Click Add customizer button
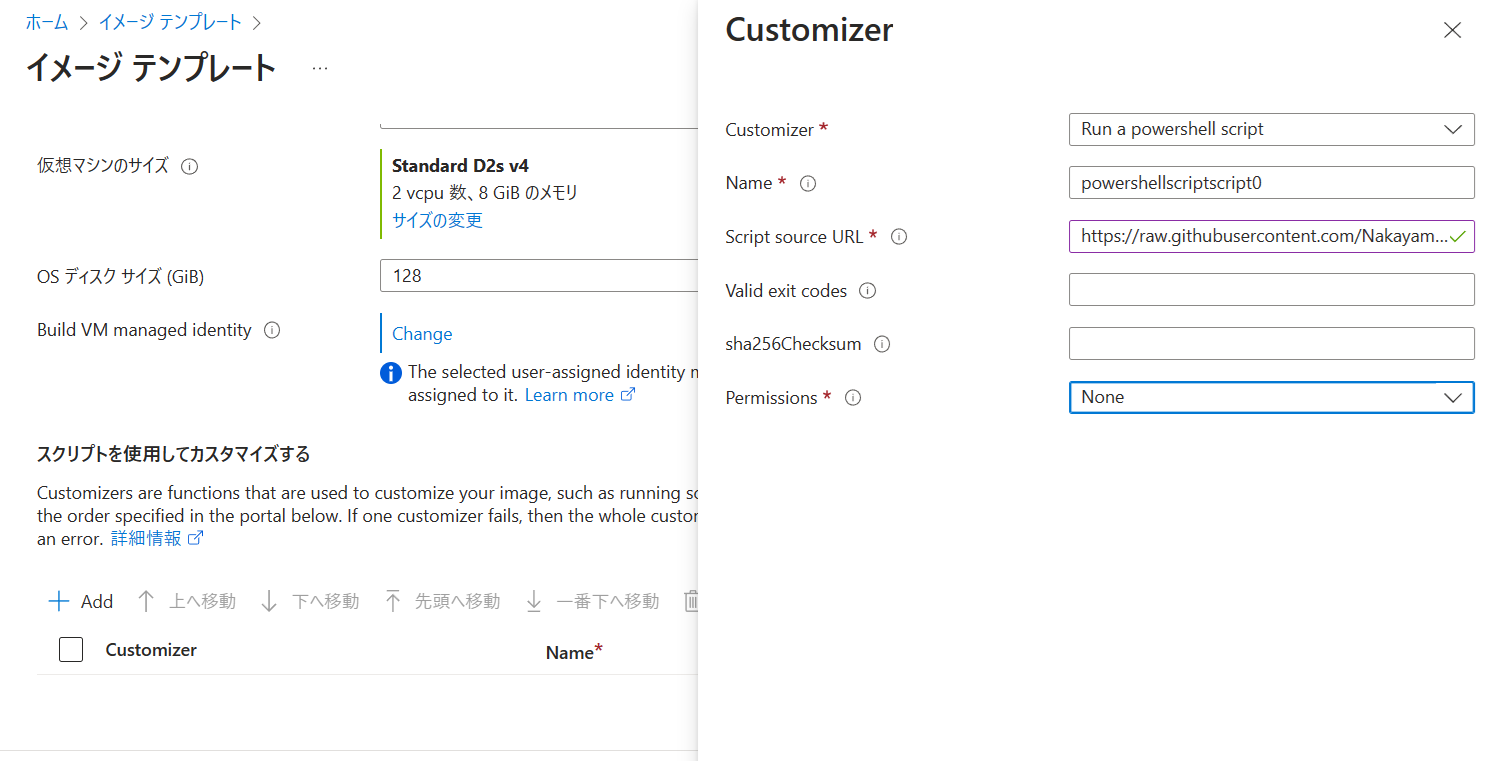The width and height of the screenshot is (1493, 761). [x=81, y=601]
